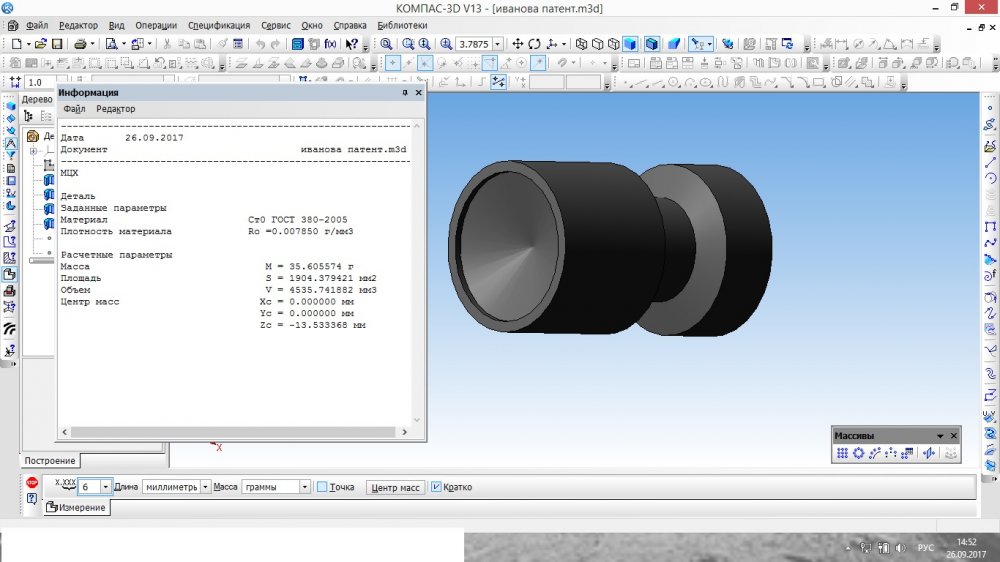
Task: Open the Сервис menu
Action: click(276, 26)
